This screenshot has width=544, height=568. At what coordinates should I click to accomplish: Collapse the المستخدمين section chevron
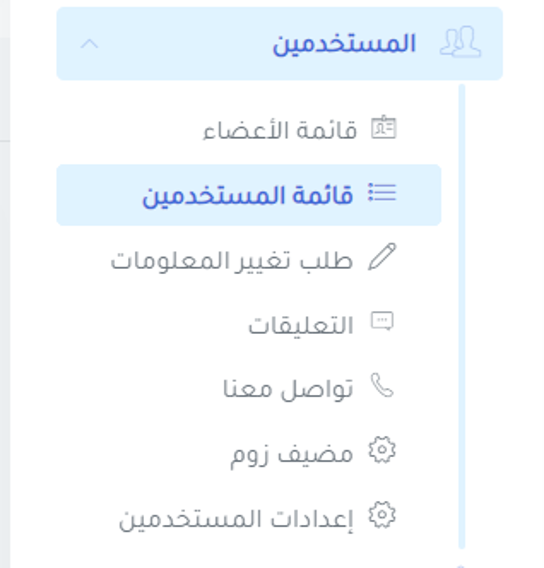tap(89, 44)
